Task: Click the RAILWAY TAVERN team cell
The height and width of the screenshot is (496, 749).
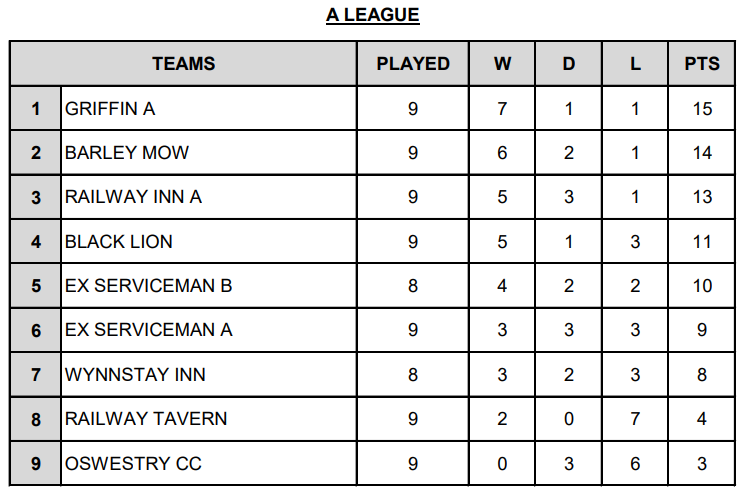Action: pos(146,418)
